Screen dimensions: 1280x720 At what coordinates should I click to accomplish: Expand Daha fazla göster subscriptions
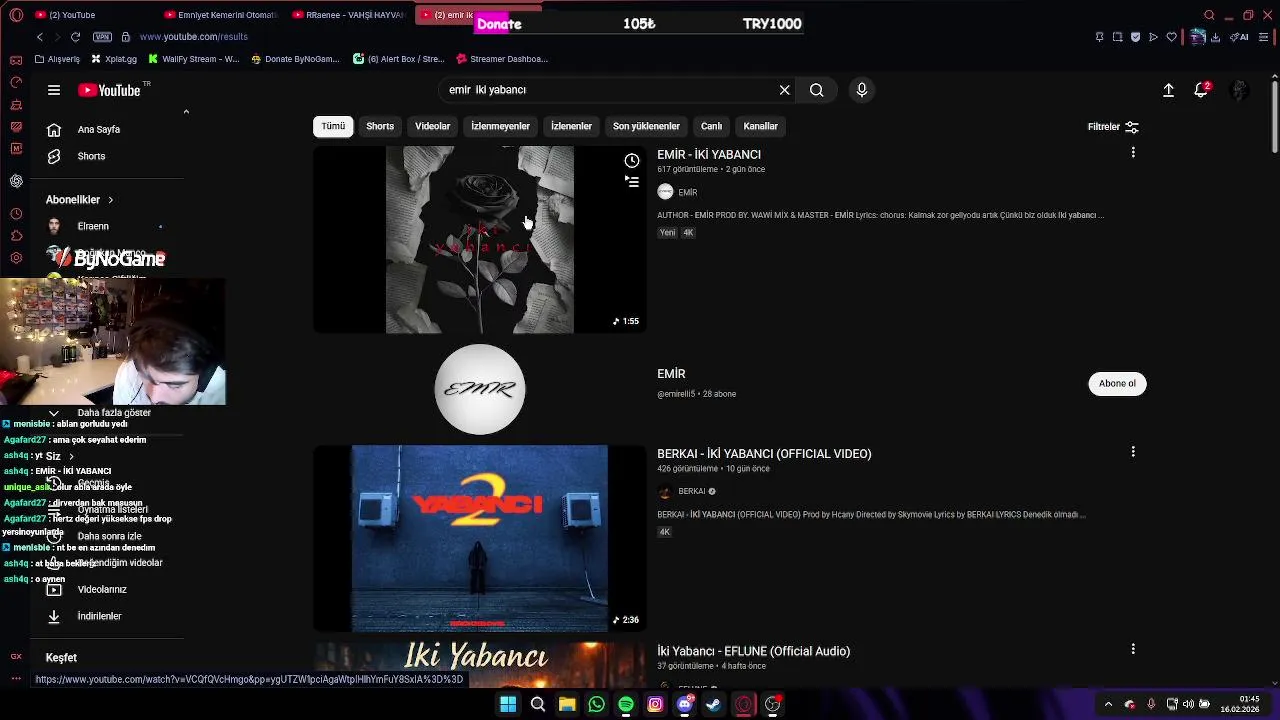(x=114, y=412)
